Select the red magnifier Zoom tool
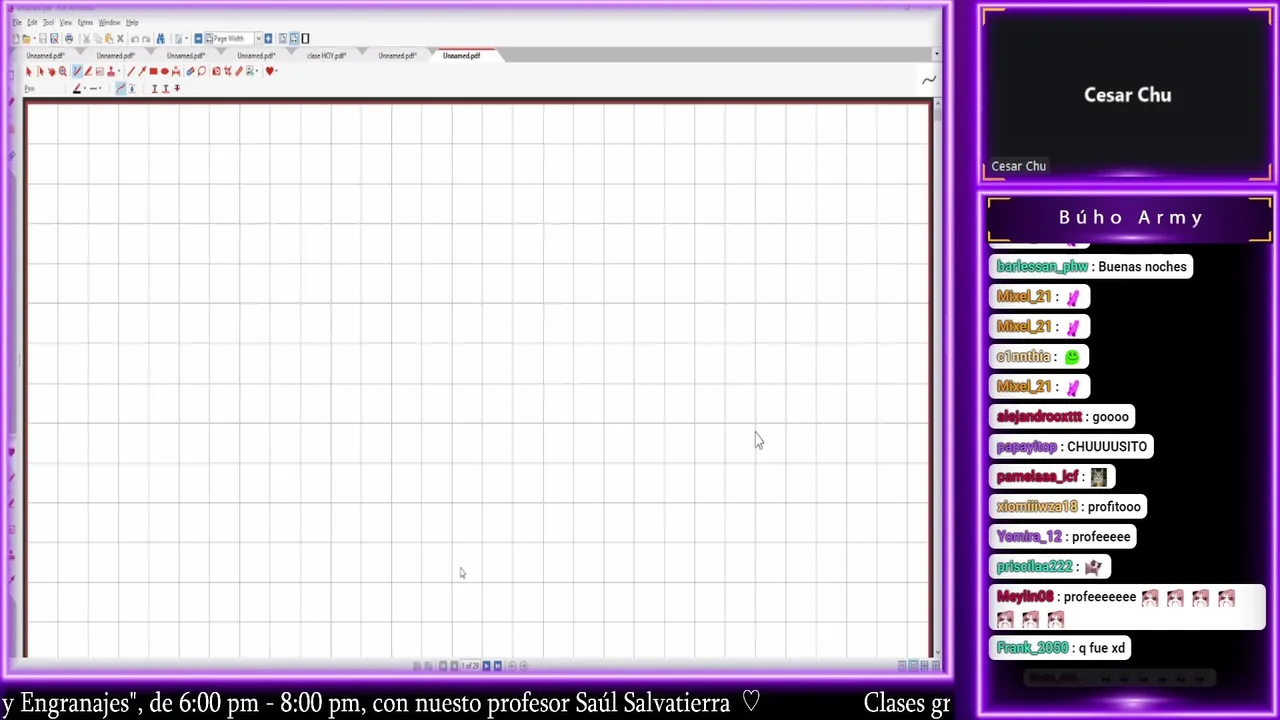 (x=63, y=71)
